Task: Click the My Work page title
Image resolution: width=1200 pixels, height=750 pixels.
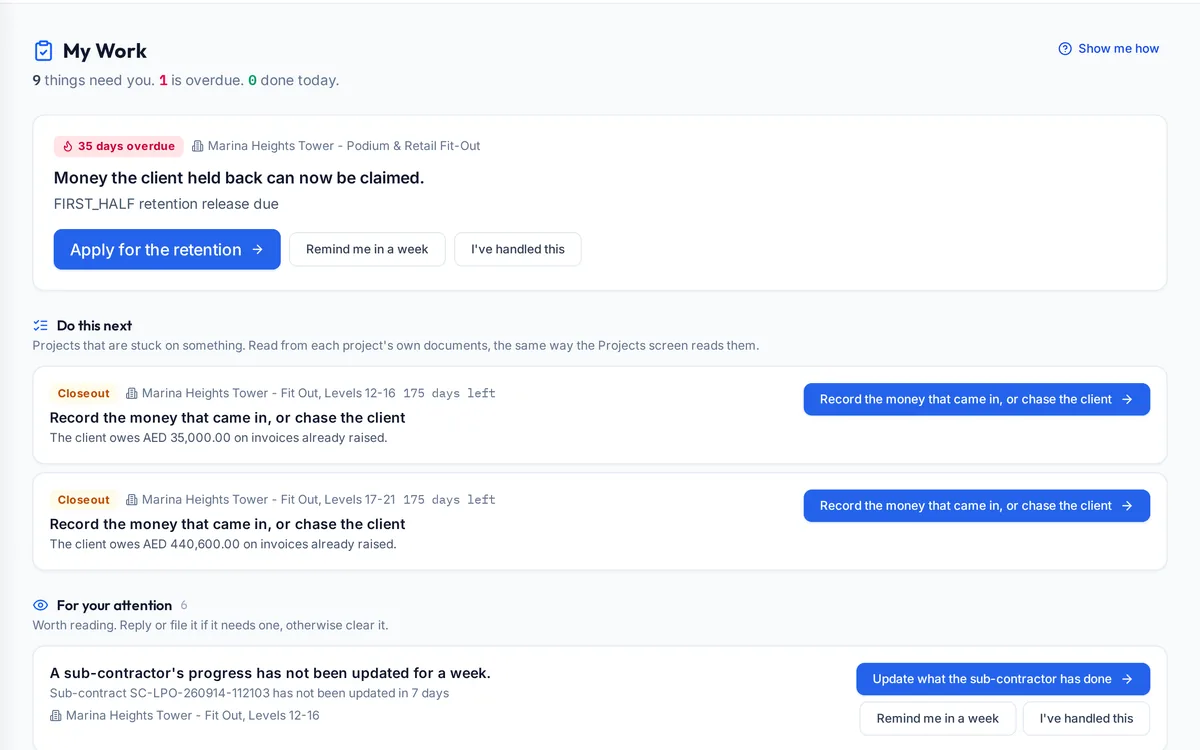Action: (105, 51)
